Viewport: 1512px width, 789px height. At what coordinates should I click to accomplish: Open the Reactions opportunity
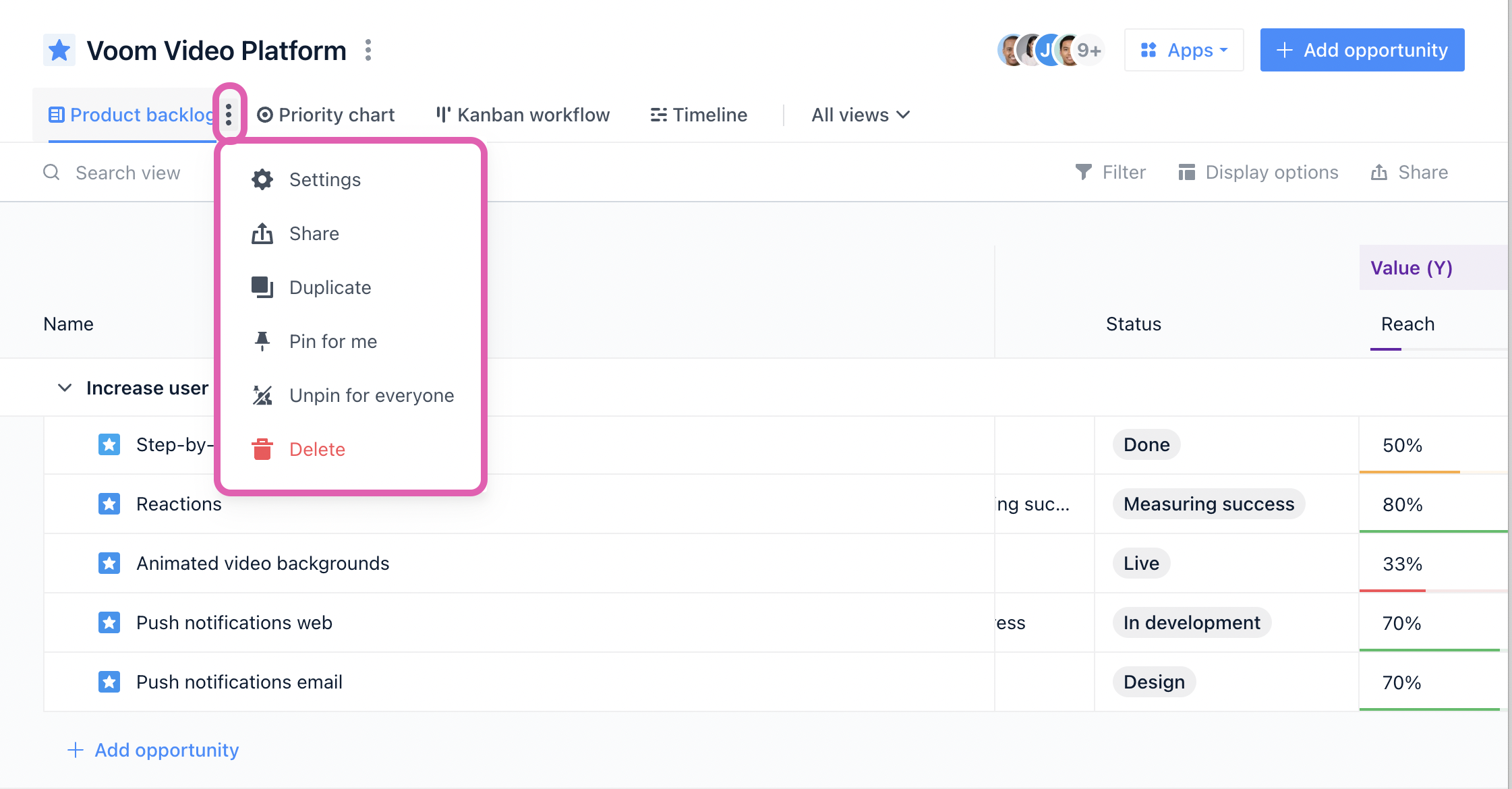(x=179, y=504)
